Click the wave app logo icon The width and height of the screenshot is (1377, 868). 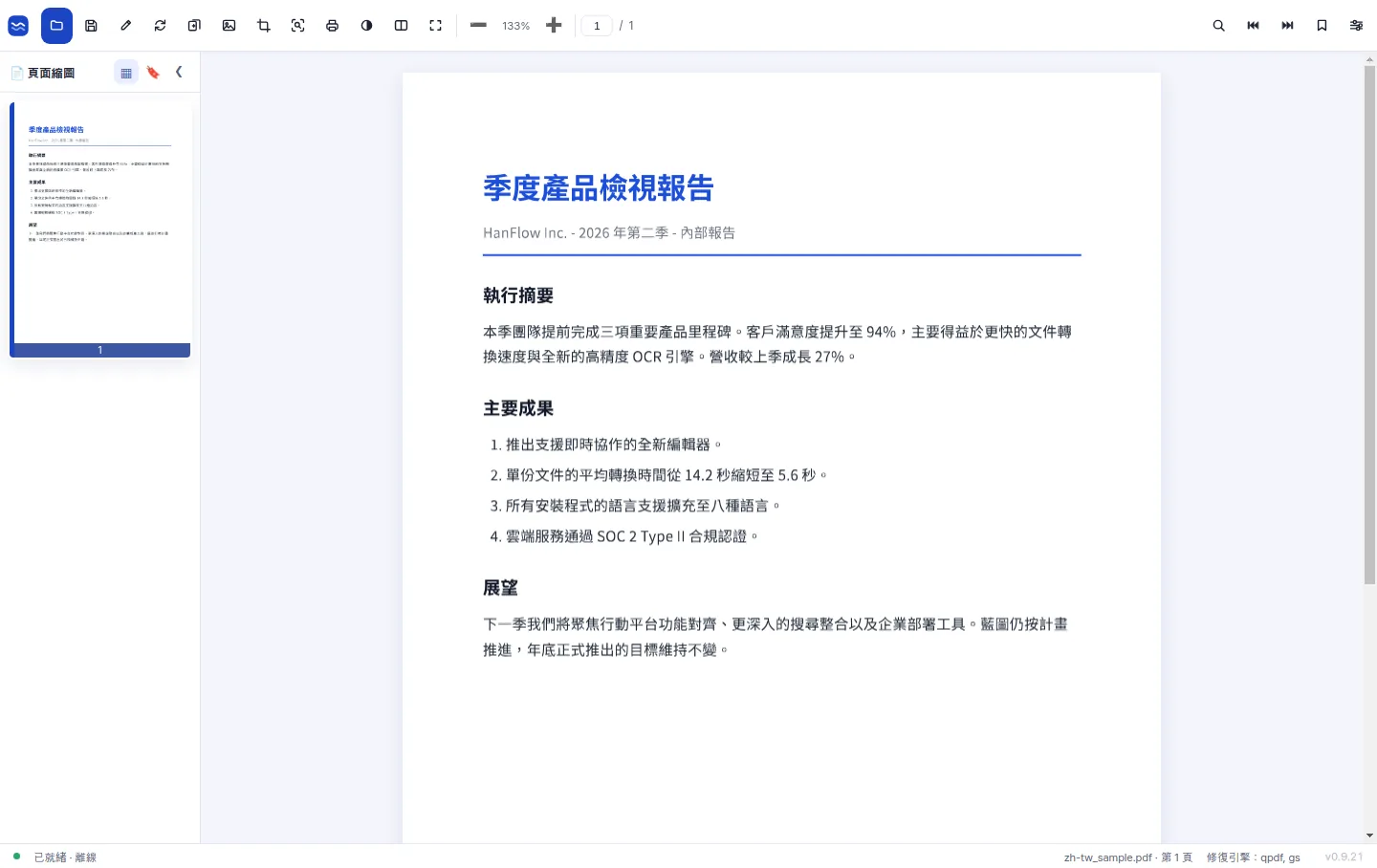(18, 26)
